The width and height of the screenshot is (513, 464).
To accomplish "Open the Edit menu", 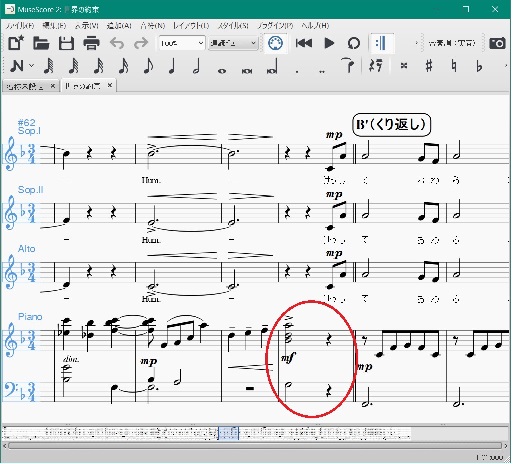I will [x=54, y=26].
